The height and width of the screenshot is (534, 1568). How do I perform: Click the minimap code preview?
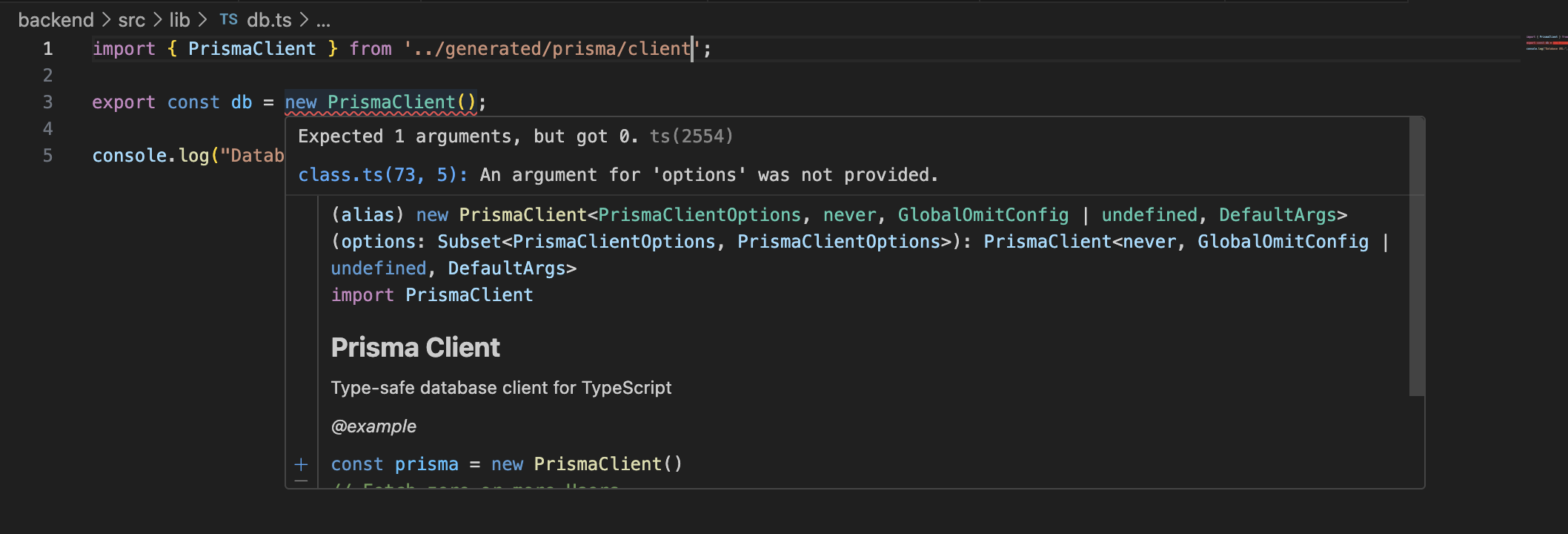(x=1546, y=42)
